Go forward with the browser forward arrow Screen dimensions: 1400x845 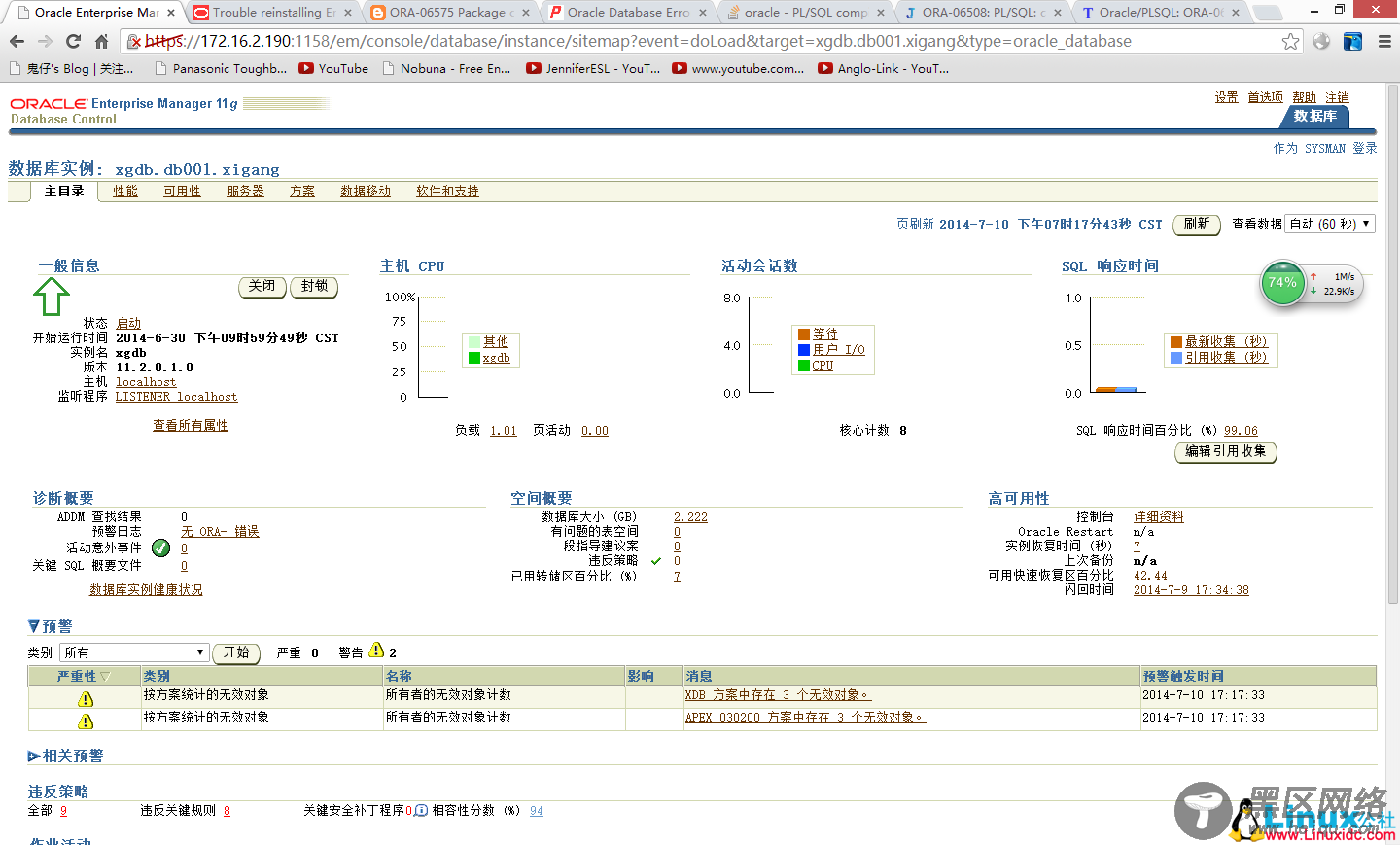[45, 41]
